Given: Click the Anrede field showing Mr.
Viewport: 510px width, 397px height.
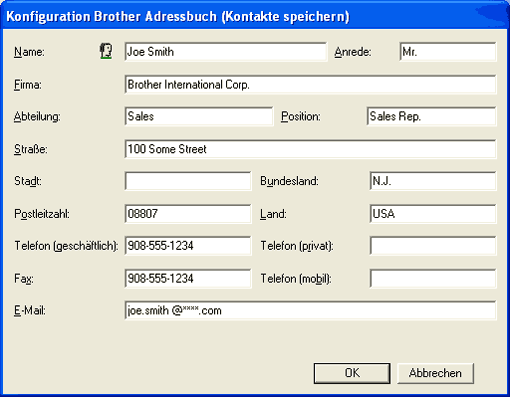Looking at the screenshot, I should point(448,52).
